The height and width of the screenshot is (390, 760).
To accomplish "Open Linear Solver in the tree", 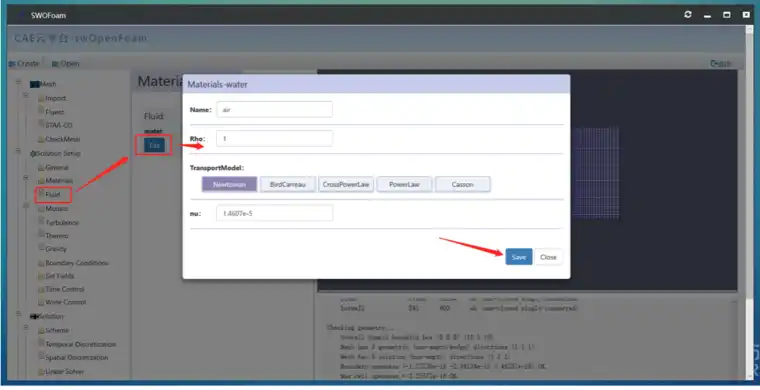I will point(64,372).
